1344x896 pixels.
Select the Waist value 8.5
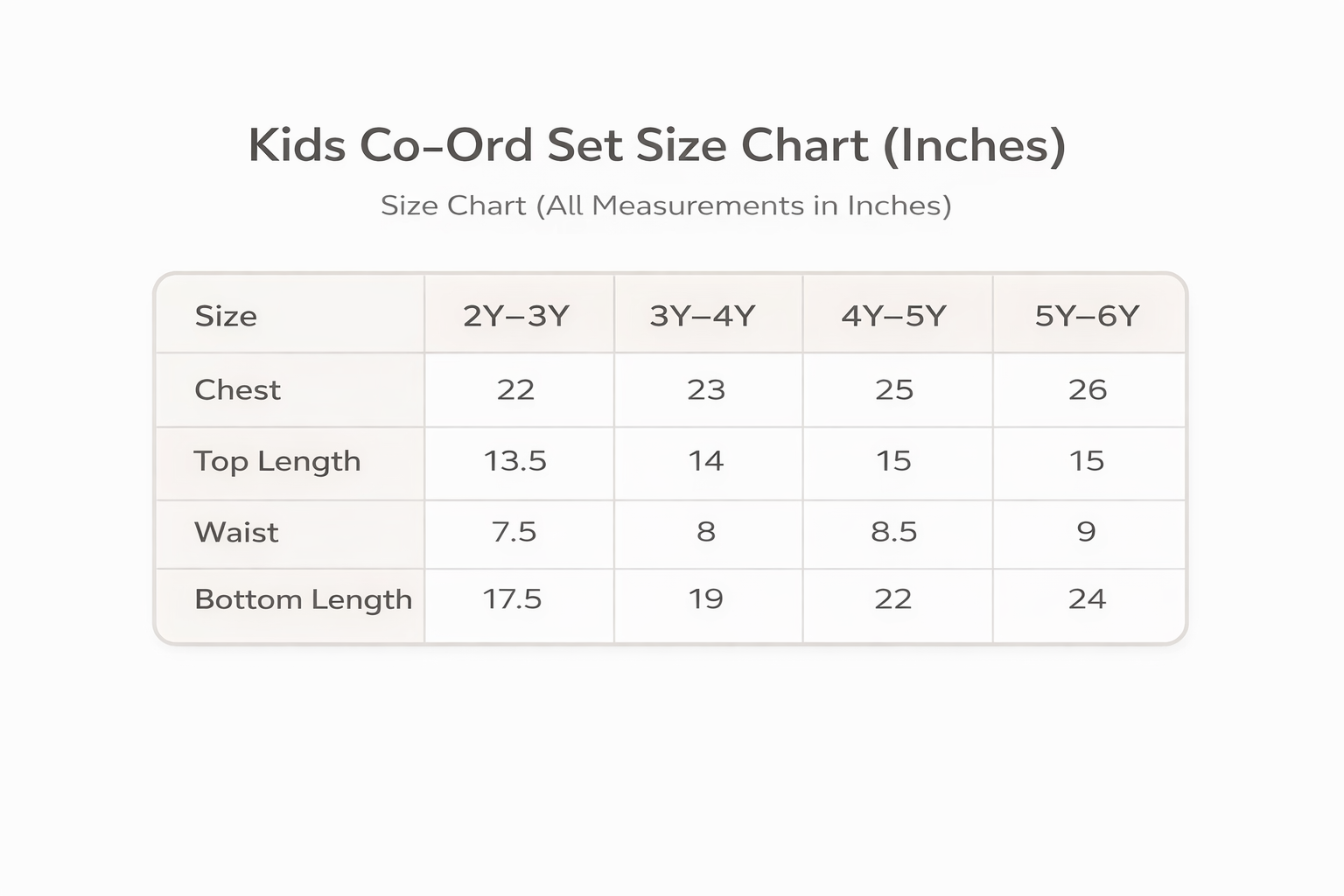[894, 532]
